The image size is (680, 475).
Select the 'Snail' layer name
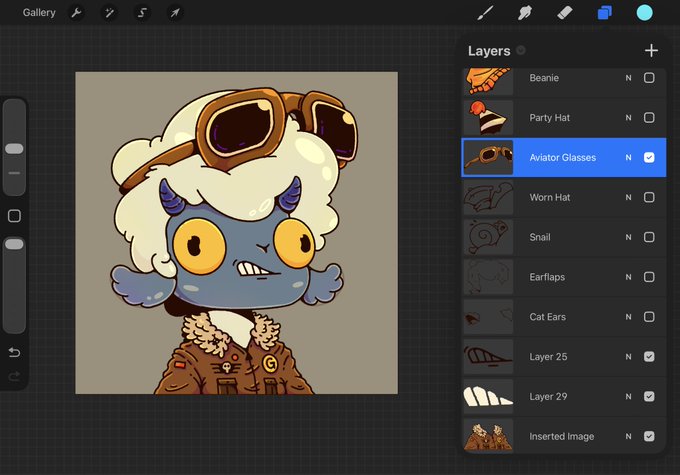tap(540, 237)
